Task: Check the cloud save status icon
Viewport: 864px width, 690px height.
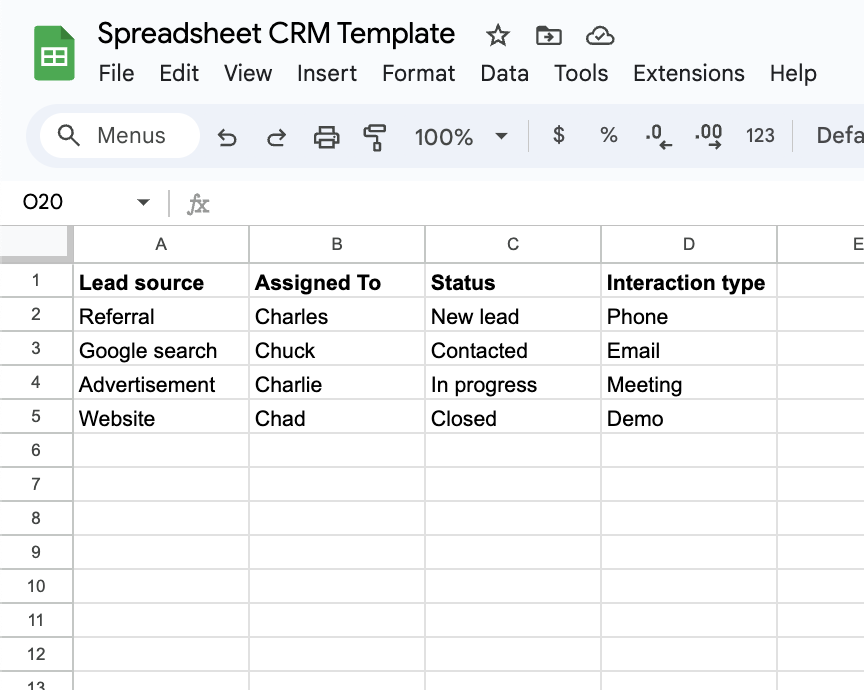Action: point(599,37)
